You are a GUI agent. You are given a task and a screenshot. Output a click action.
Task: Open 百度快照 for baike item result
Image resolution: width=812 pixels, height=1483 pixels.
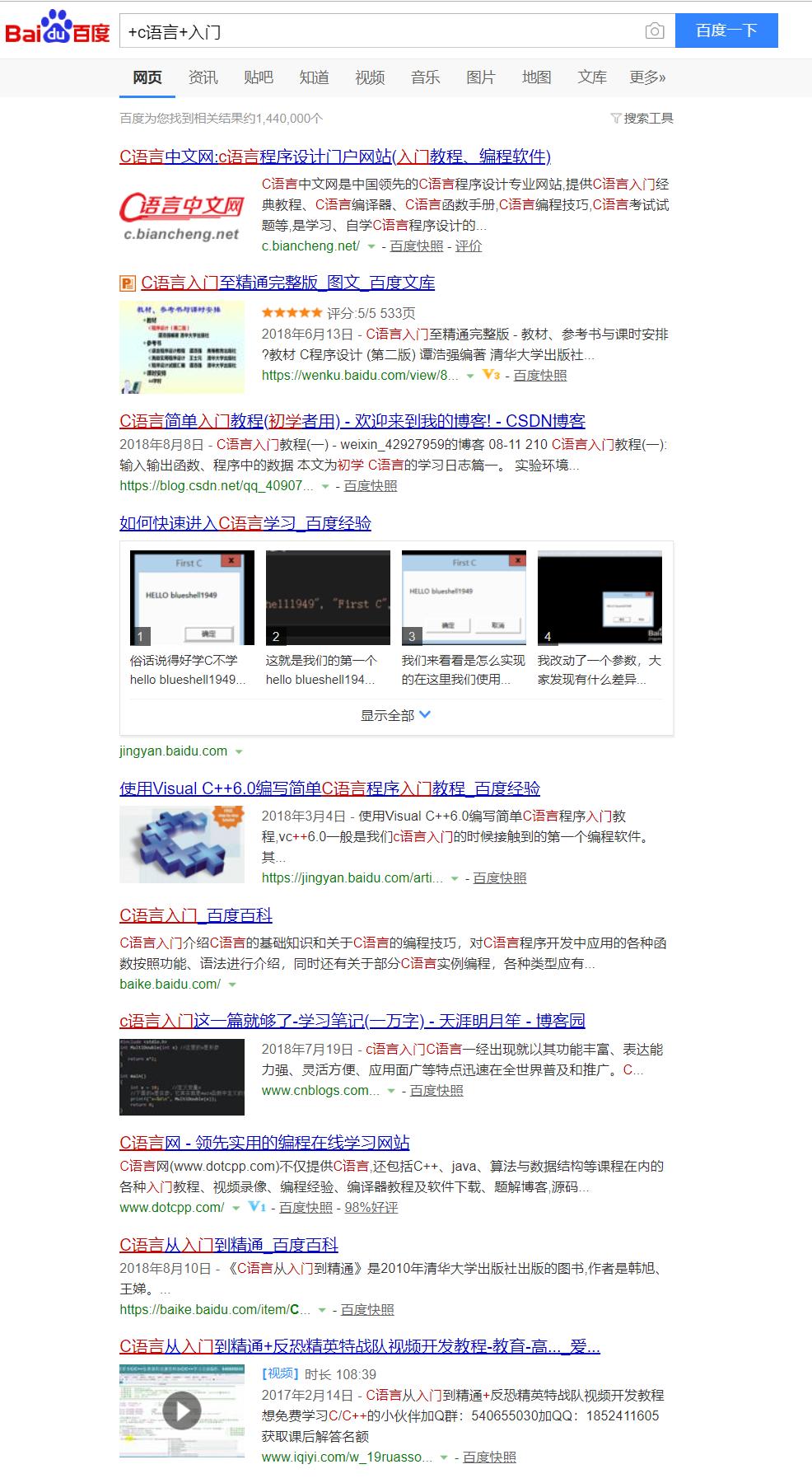367,1310
